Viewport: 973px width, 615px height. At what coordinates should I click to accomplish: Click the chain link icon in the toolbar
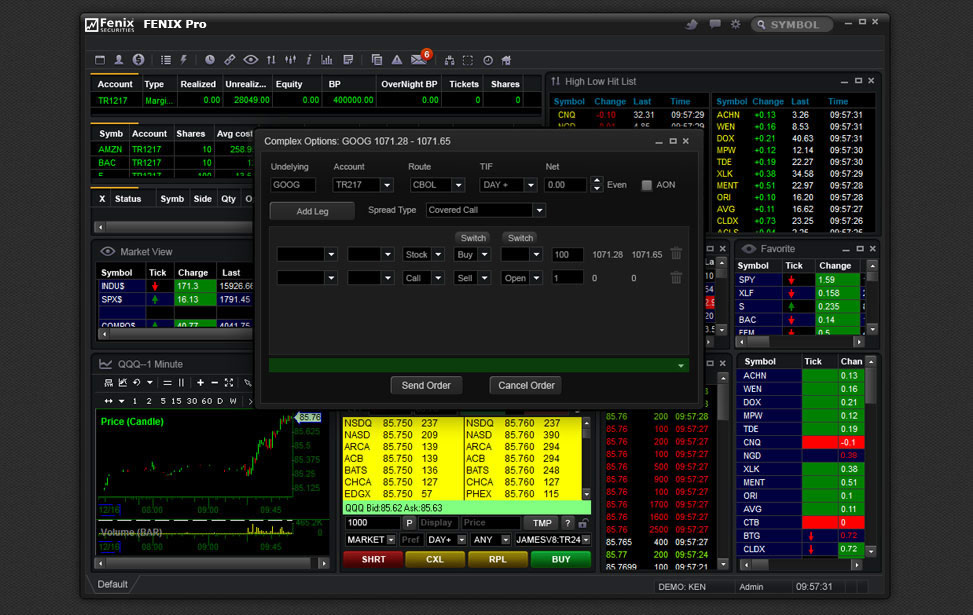(230, 60)
